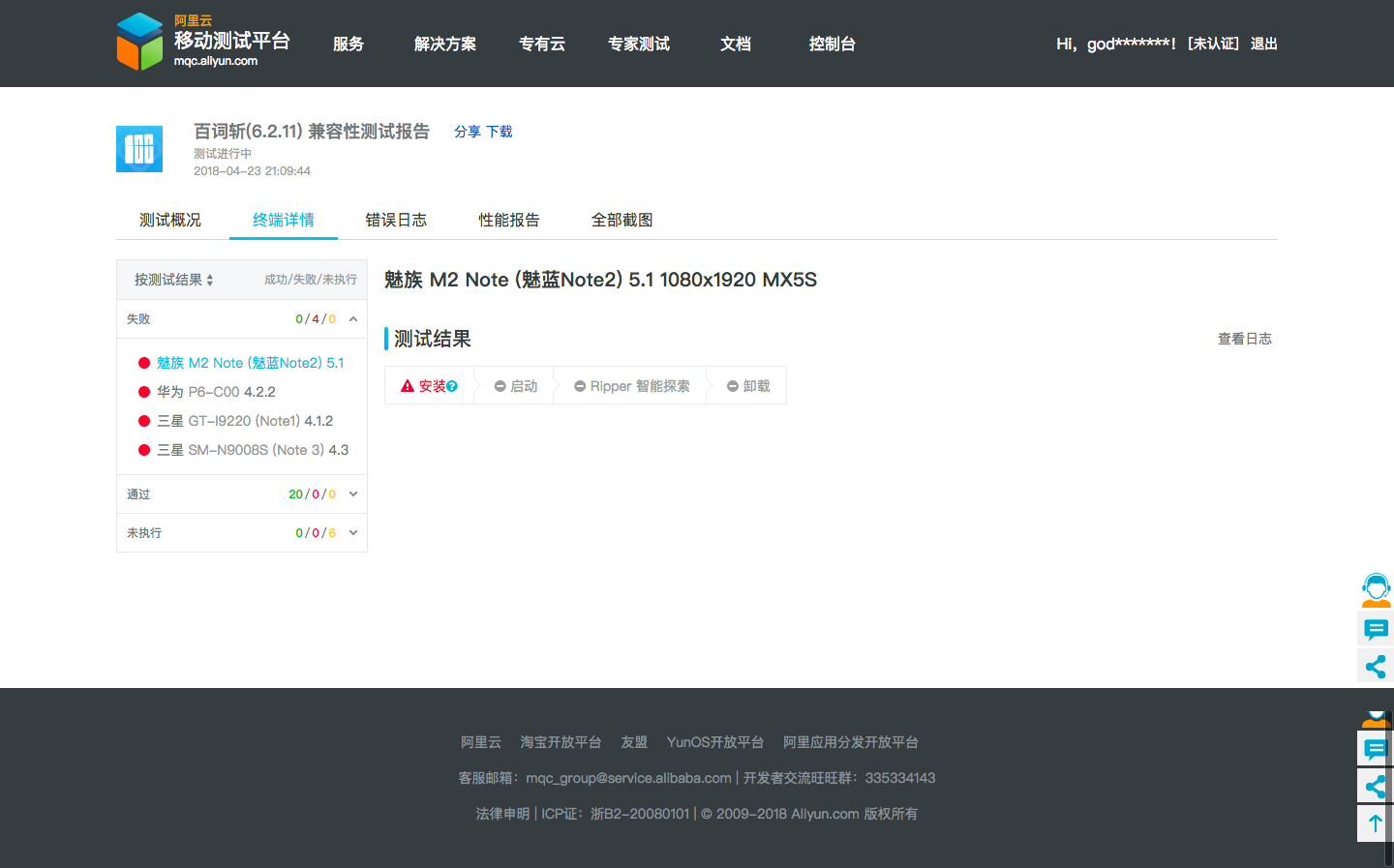1394x868 pixels.
Task: Click 查看日志 to view logs
Action: 1245,339
